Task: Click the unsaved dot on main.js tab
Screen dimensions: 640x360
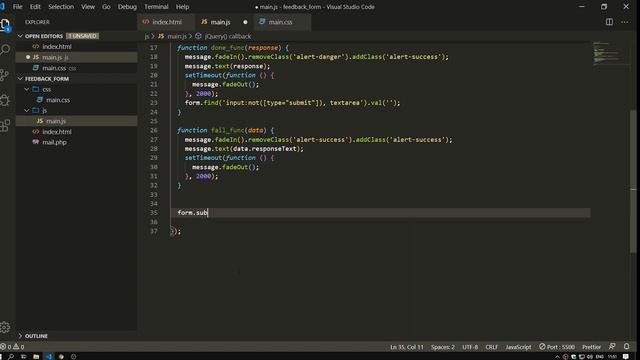Action: click(x=245, y=22)
